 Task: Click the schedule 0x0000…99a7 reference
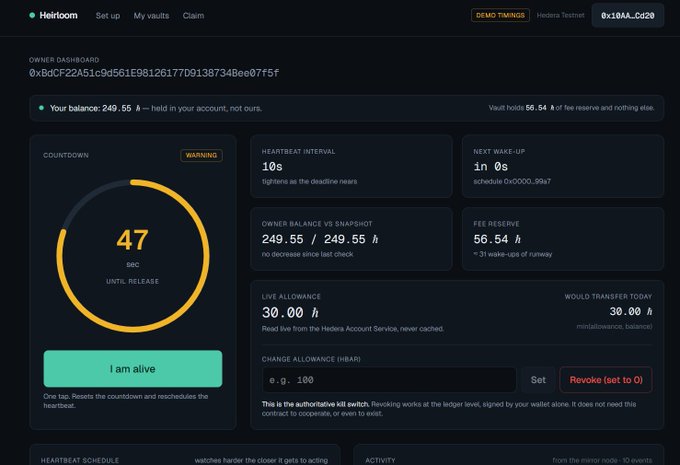[x=512, y=181]
